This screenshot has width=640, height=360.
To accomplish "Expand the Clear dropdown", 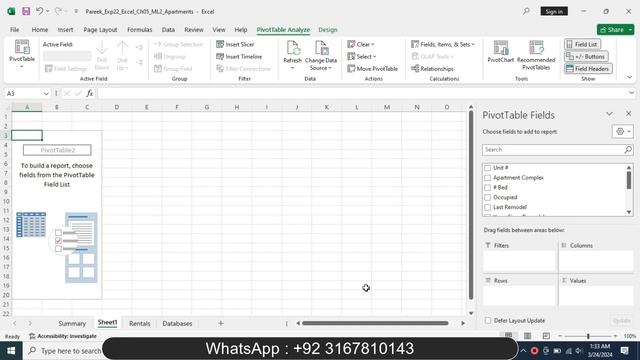I will click(x=361, y=44).
